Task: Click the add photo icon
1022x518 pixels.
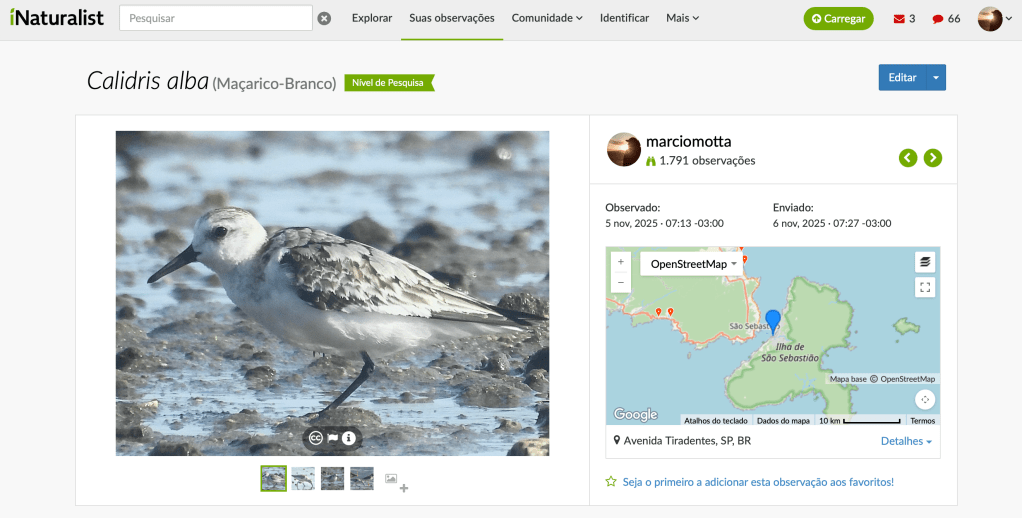Action: (x=396, y=482)
